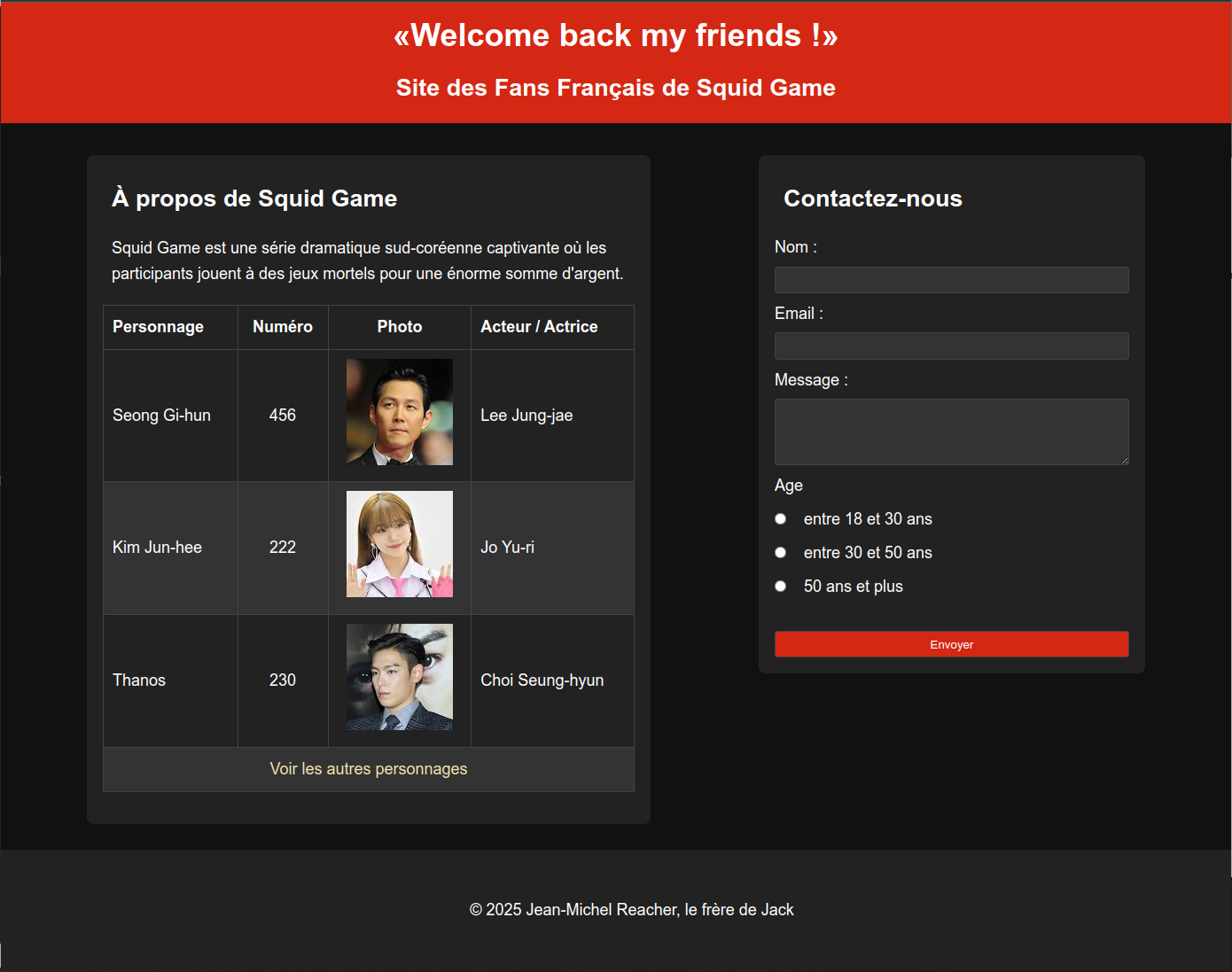Viewport: 1232px width, 972px height.
Task: Click the photo in the Thanos row
Action: click(400, 677)
